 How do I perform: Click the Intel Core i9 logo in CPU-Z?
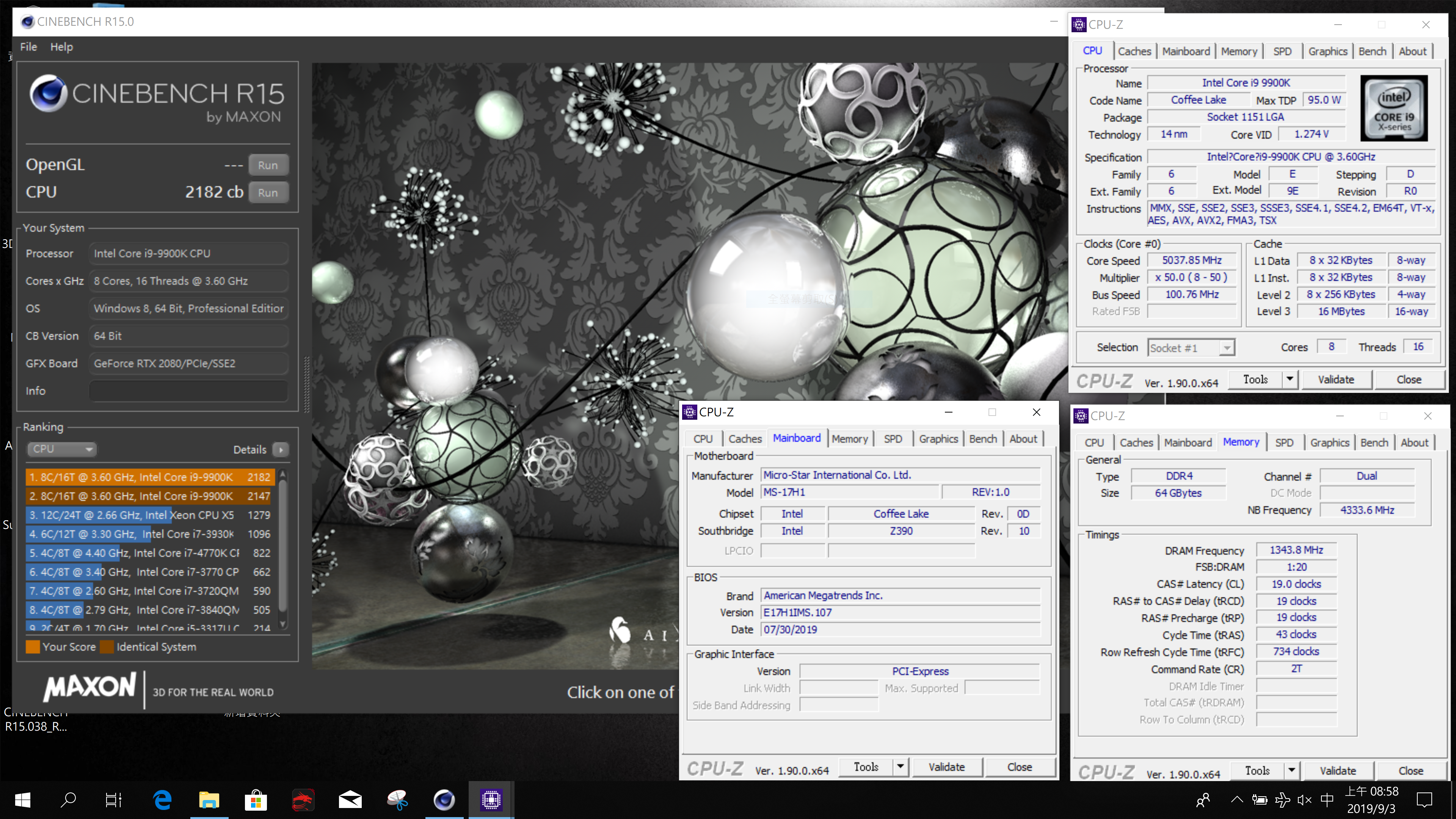click(1394, 108)
